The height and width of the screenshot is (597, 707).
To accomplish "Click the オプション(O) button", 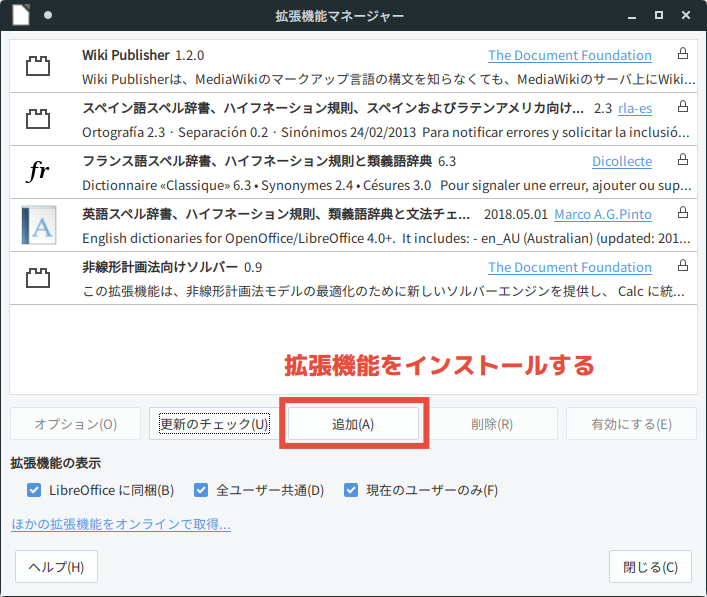I will click(76, 424).
